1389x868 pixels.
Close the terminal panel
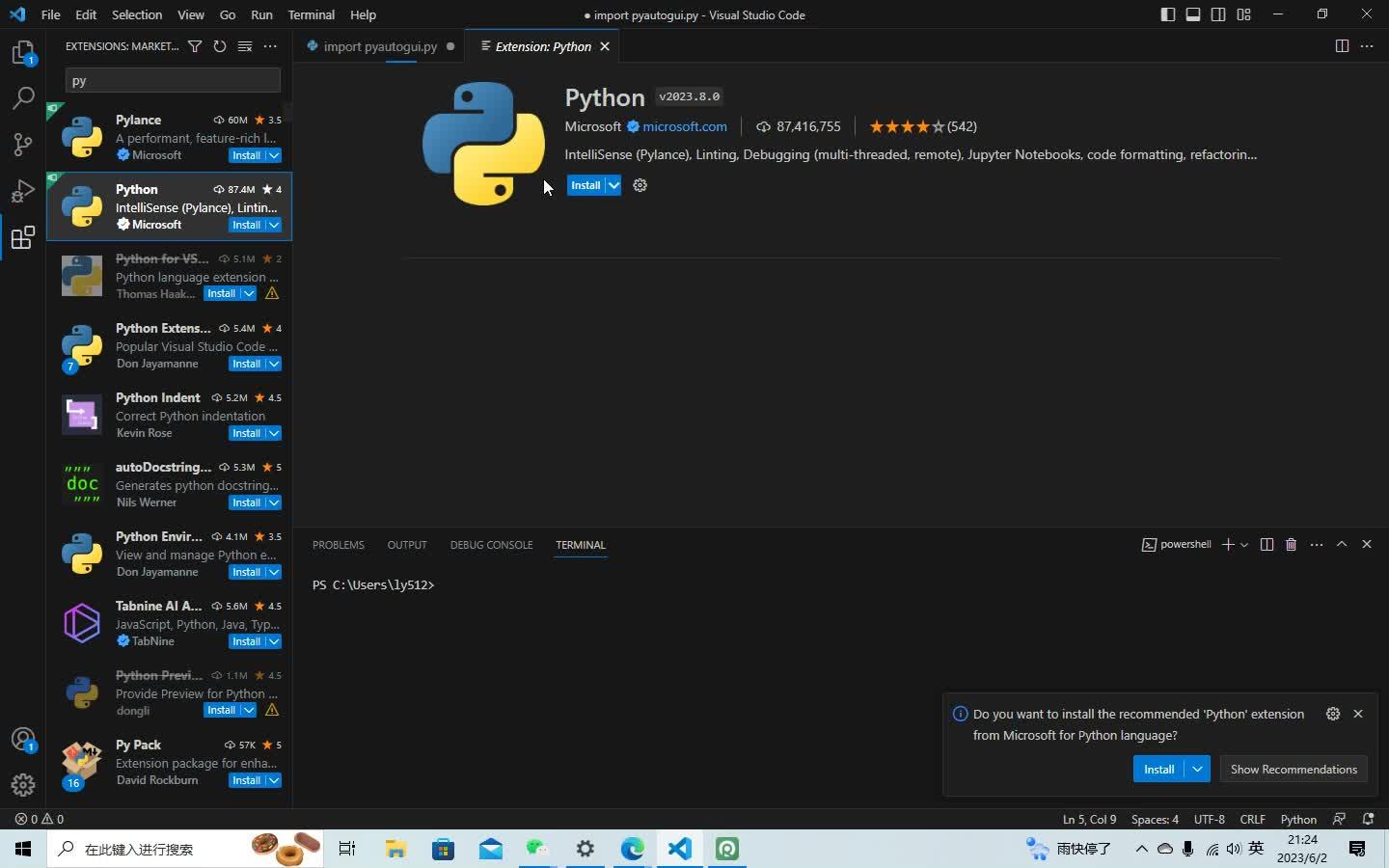click(1367, 545)
